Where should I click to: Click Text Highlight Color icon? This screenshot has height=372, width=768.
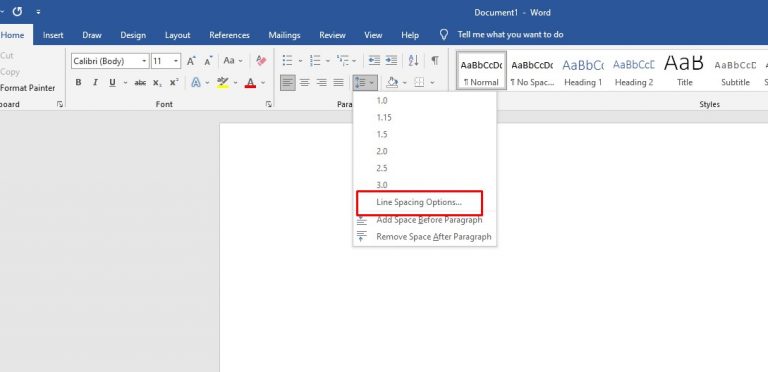pos(222,83)
